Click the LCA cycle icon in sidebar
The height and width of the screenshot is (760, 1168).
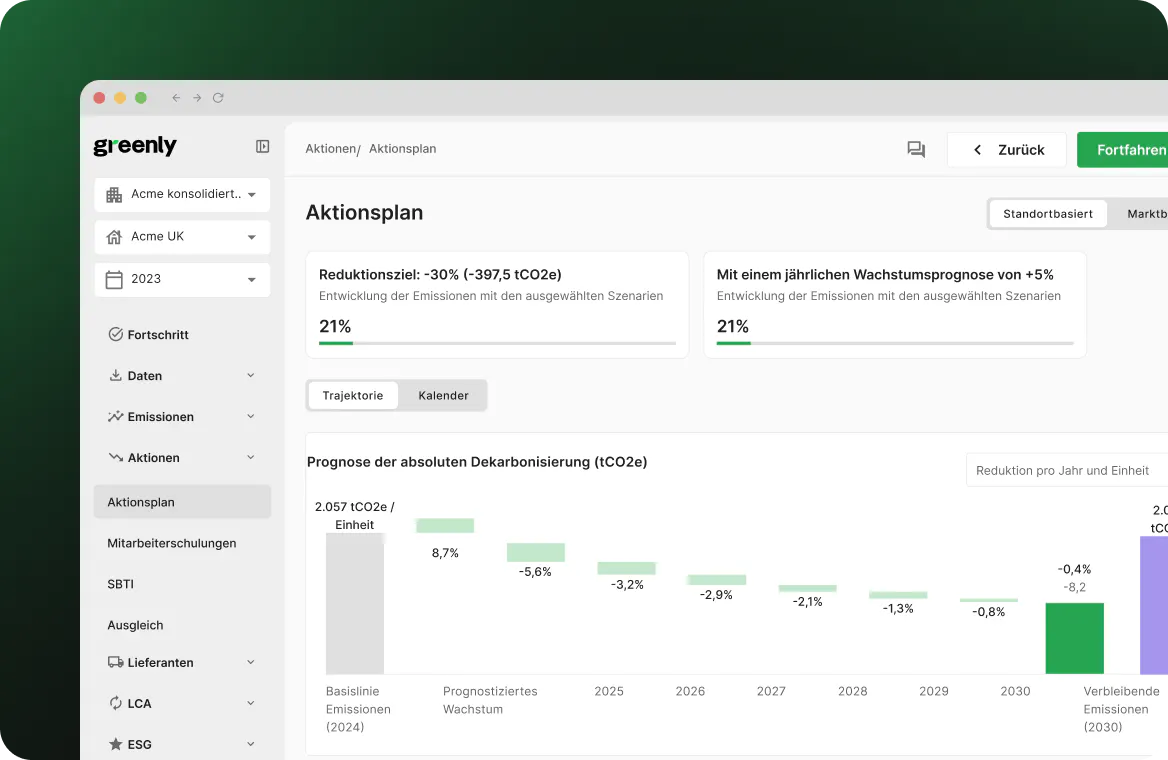tap(115, 703)
